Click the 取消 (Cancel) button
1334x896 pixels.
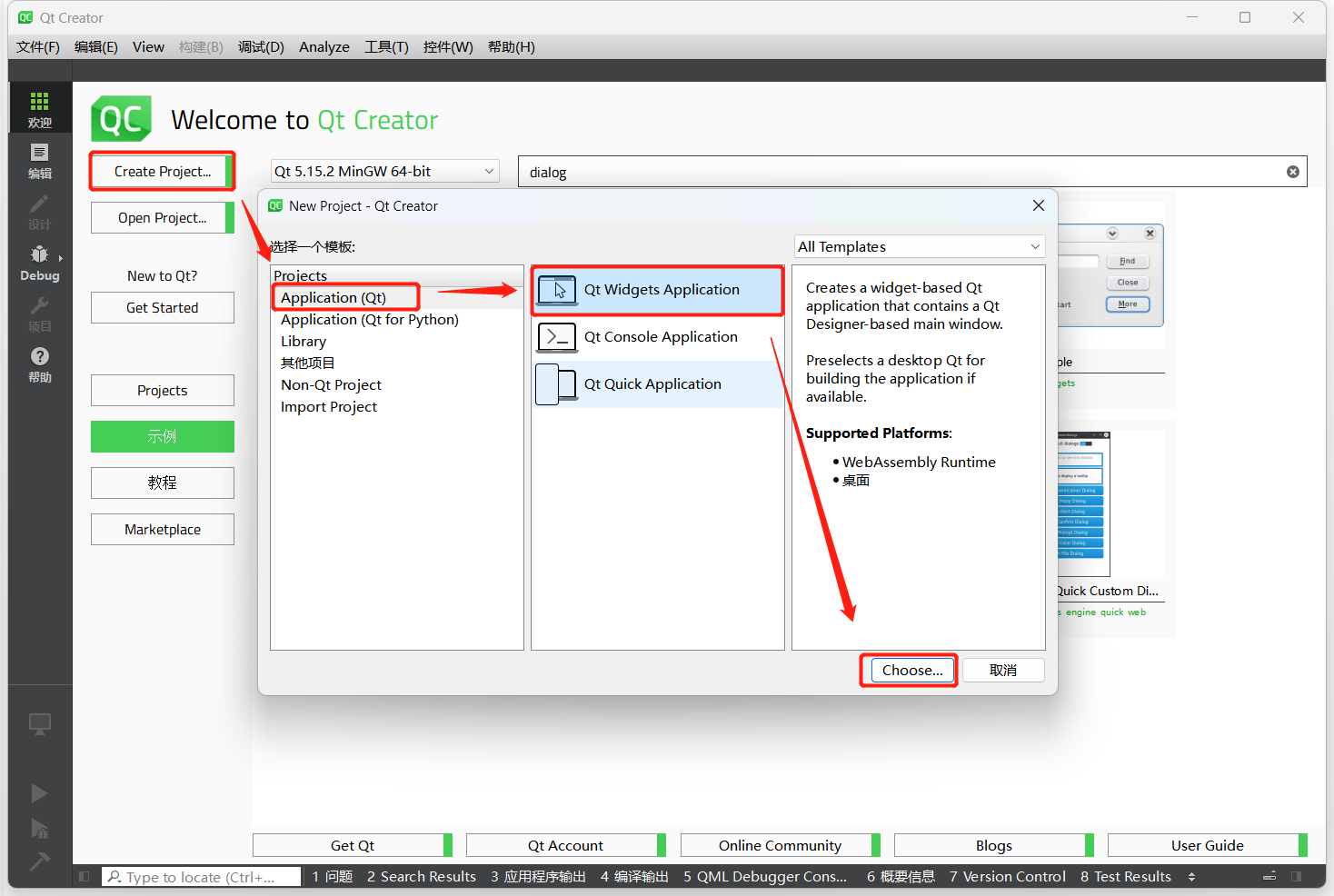click(x=1003, y=671)
